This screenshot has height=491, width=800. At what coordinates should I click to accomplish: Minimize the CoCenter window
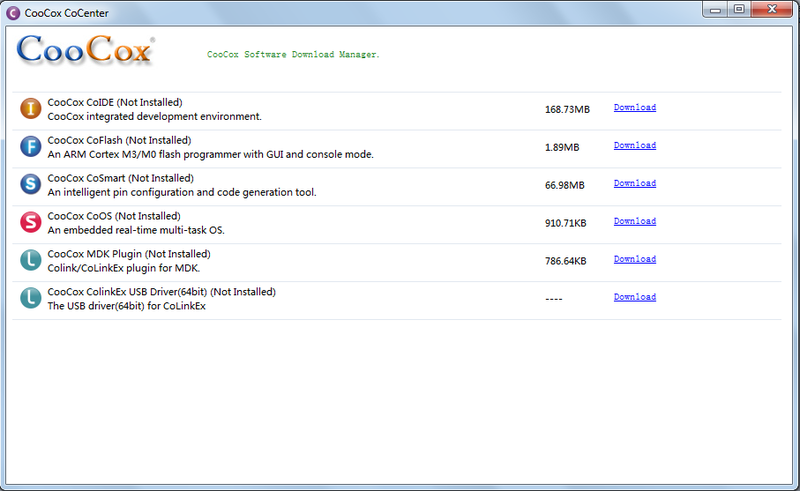click(x=713, y=9)
